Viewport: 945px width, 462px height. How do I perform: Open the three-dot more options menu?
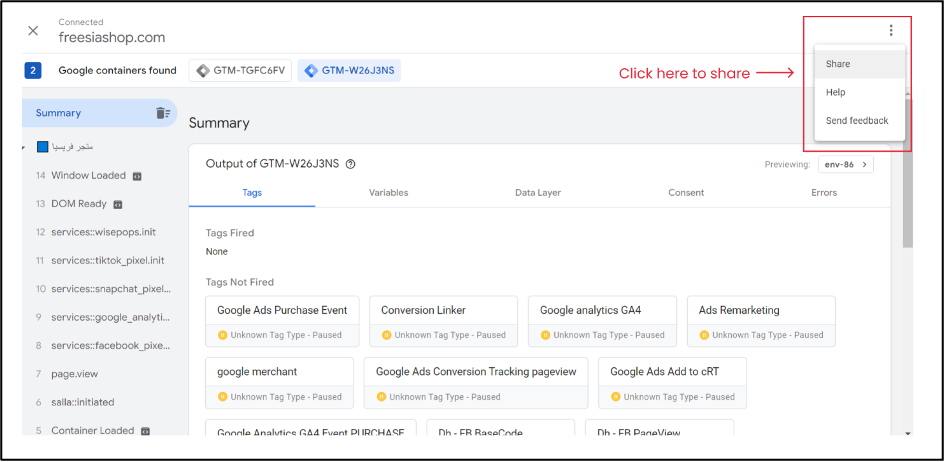[x=891, y=31]
